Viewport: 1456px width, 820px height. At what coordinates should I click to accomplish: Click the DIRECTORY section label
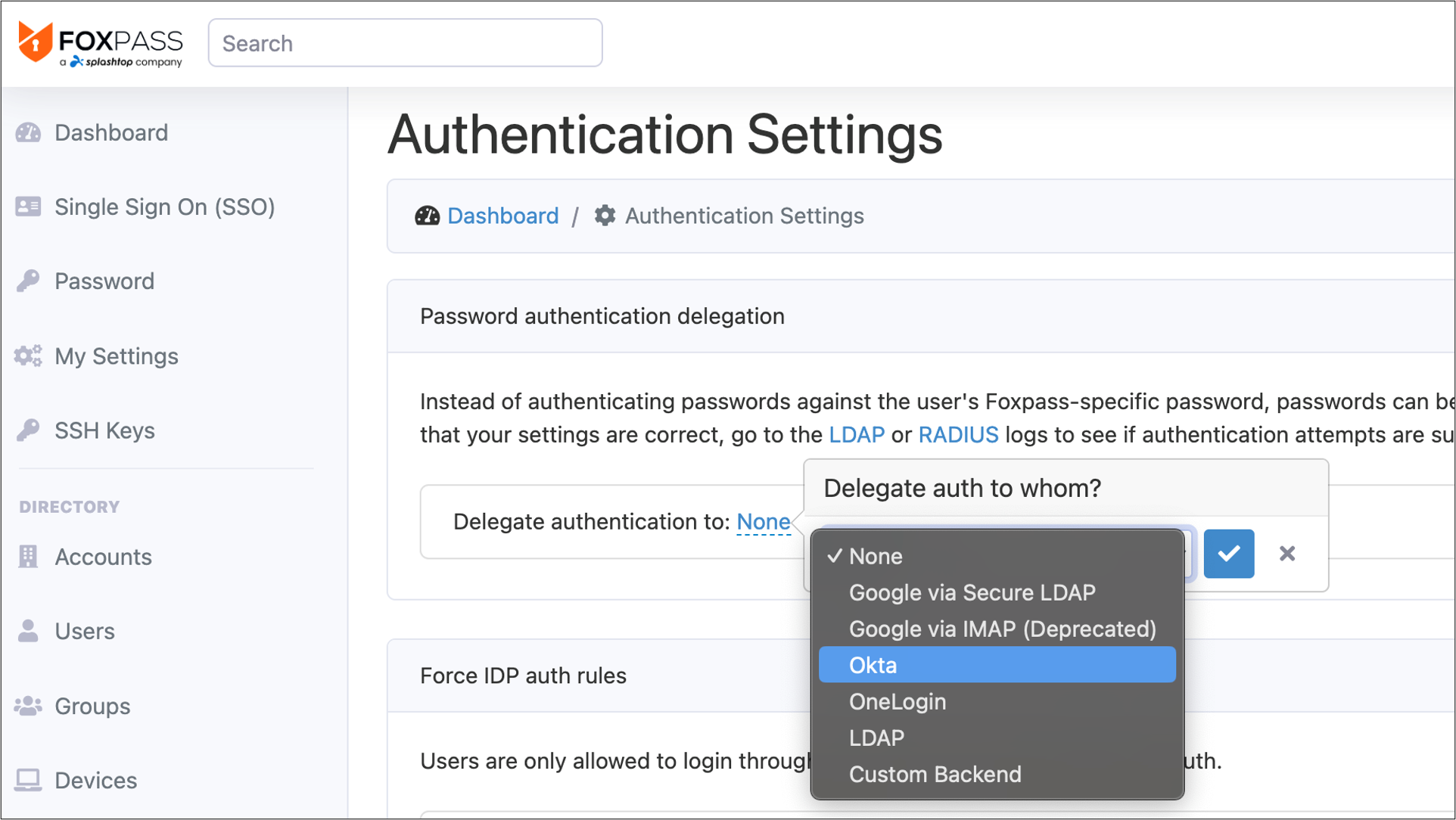[70, 507]
